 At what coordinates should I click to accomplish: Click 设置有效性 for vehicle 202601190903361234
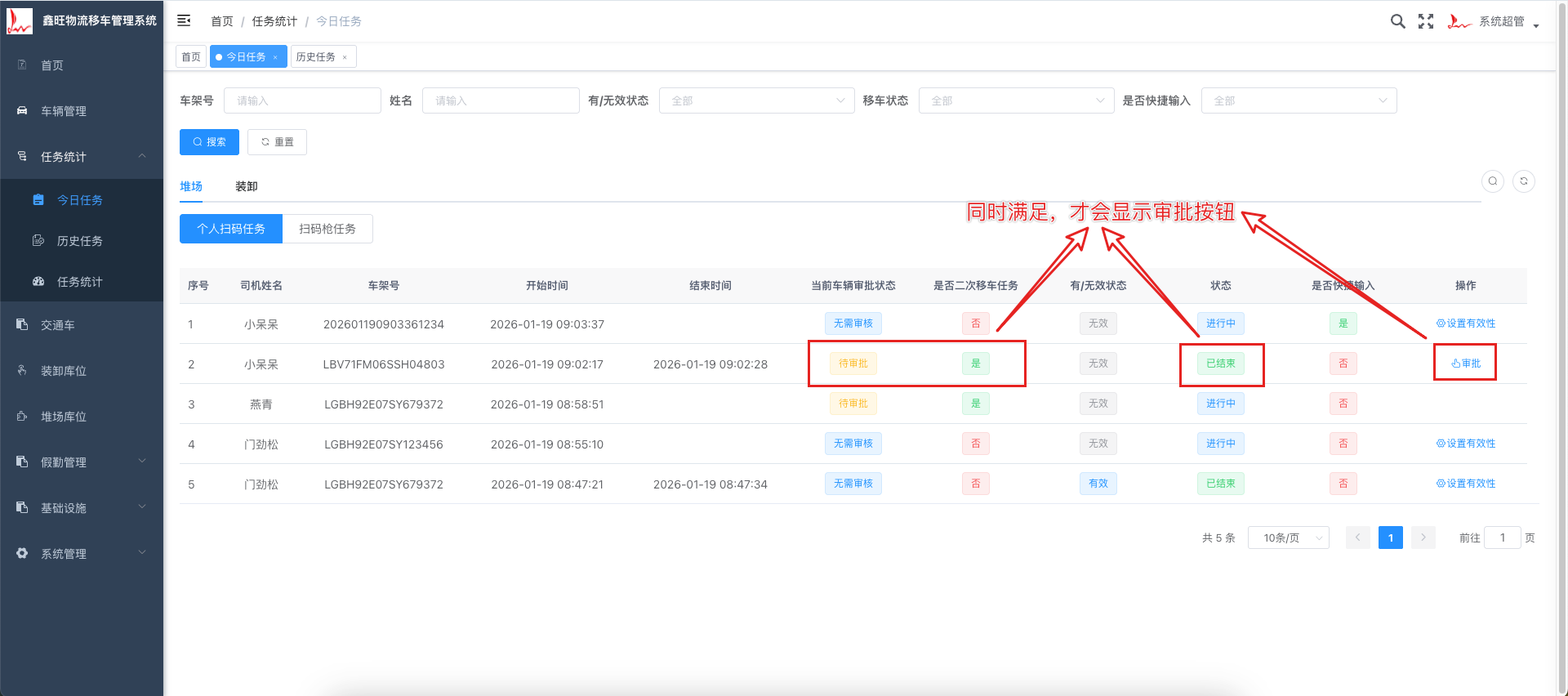click(1466, 323)
